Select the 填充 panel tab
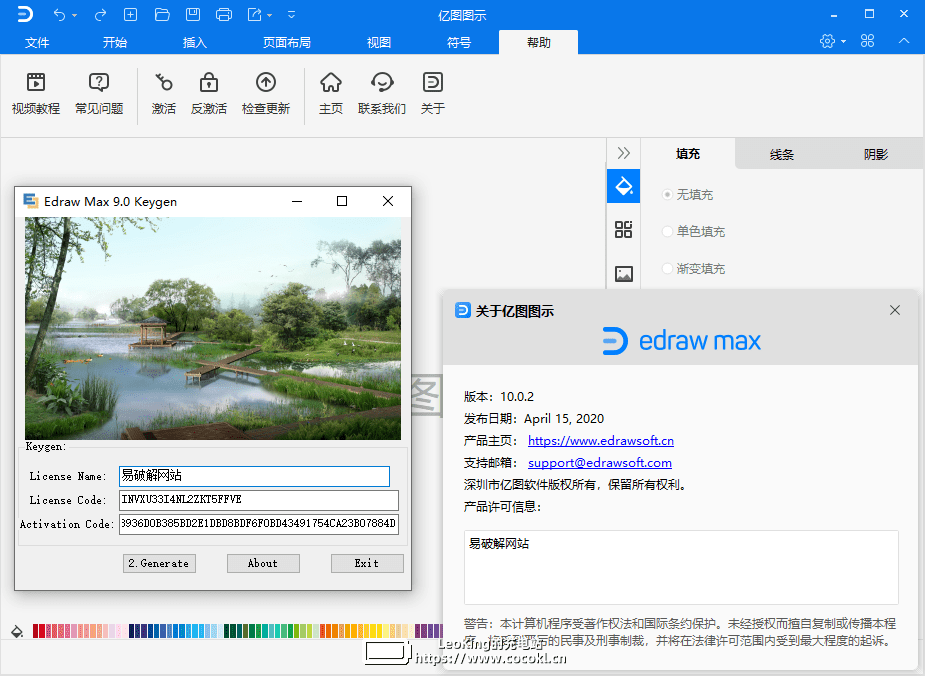The image size is (925, 676). tap(688, 154)
